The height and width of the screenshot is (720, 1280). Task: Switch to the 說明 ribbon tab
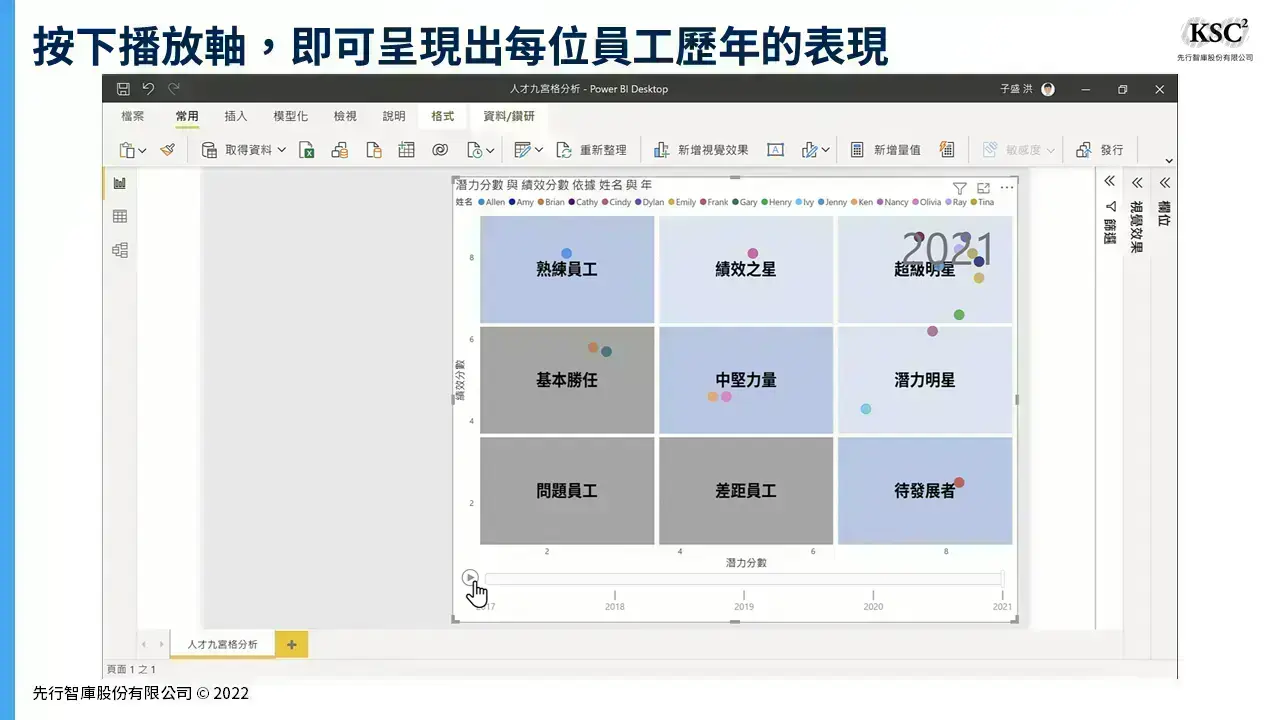tap(394, 116)
